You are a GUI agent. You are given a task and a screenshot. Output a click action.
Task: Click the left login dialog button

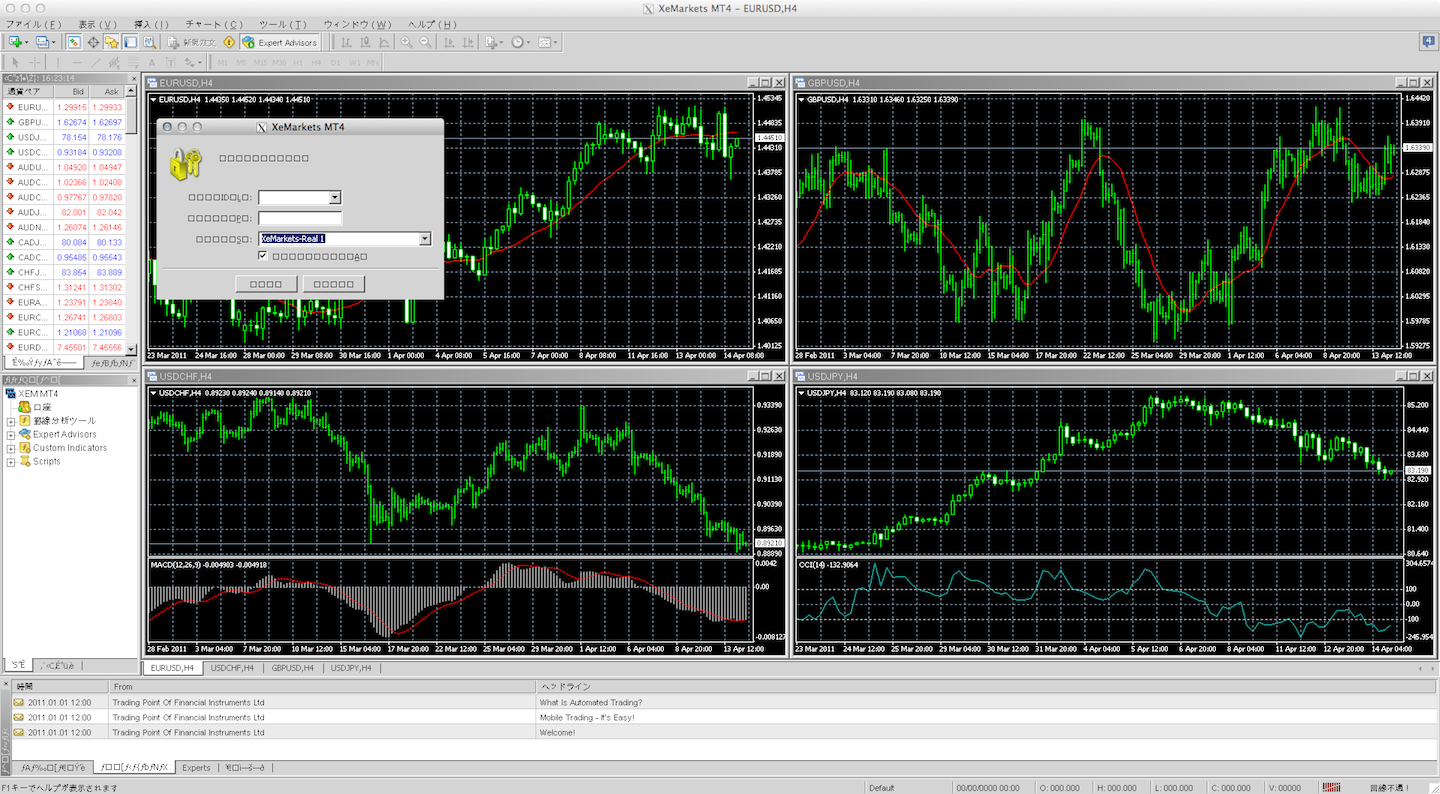(266, 284)
